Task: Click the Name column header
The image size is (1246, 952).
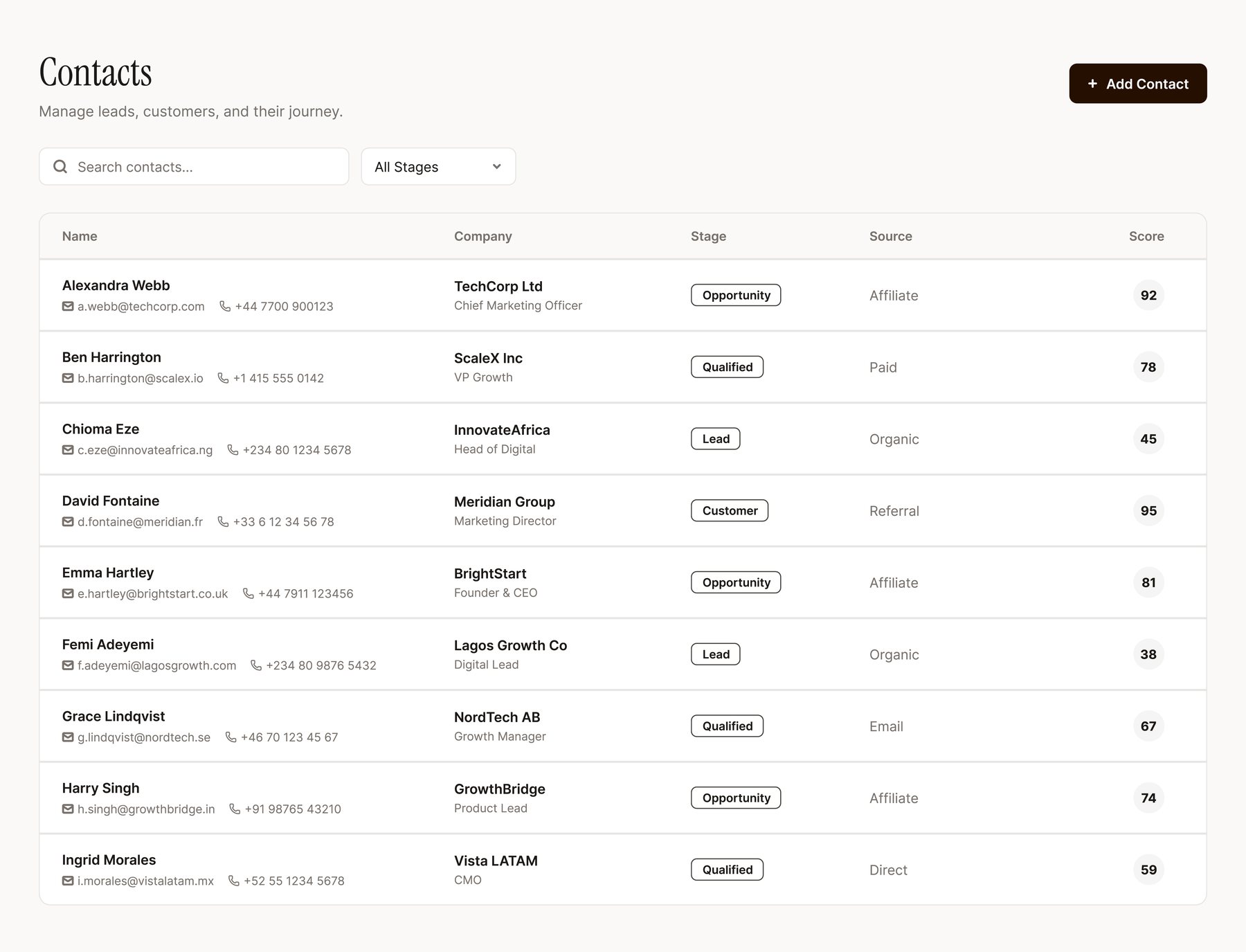Action: coord(80,236)
